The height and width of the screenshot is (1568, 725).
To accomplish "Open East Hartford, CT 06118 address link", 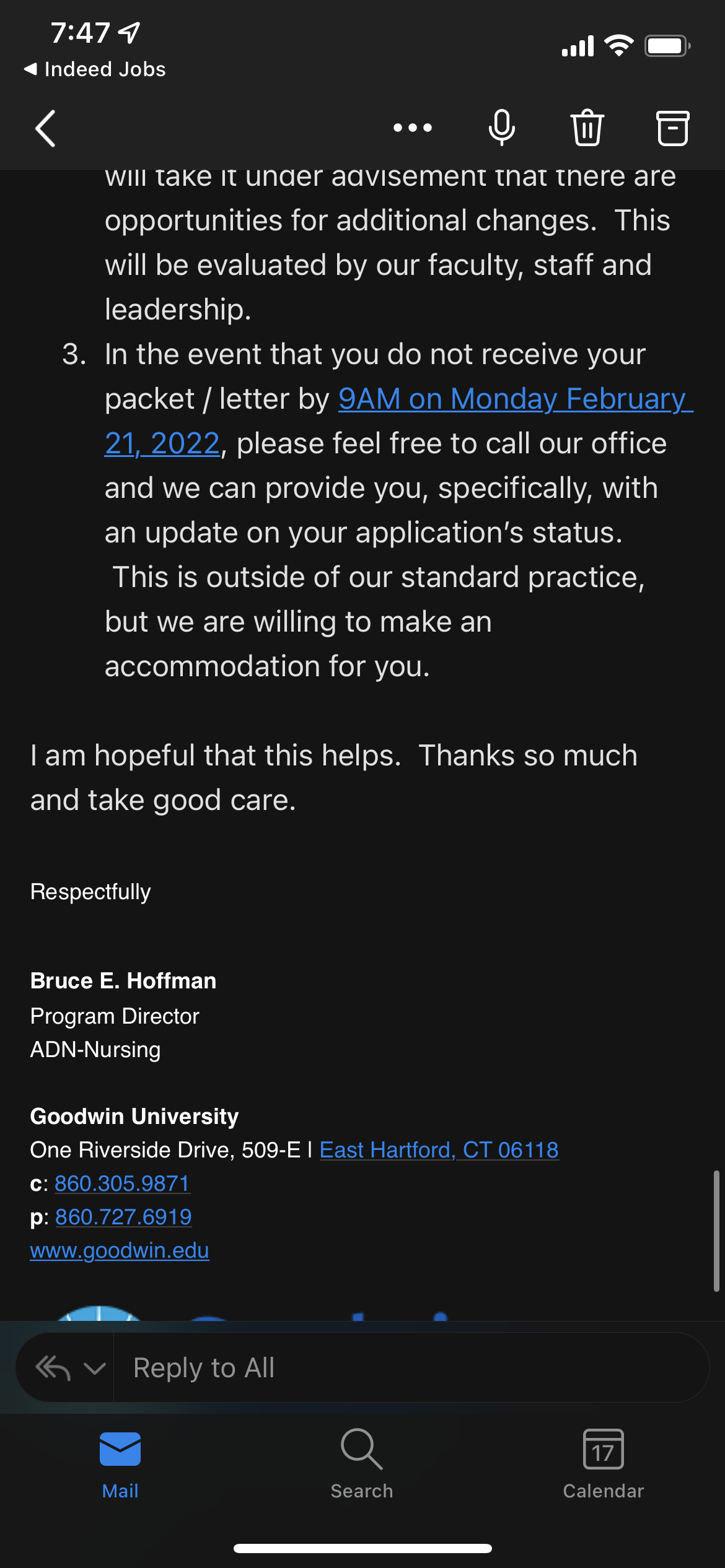I will click(x=439, y=1150).
